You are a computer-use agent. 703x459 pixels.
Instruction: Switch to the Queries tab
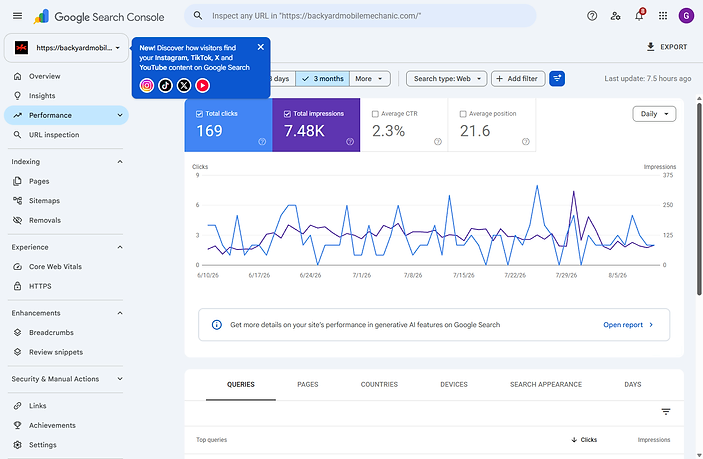point(241,385)
